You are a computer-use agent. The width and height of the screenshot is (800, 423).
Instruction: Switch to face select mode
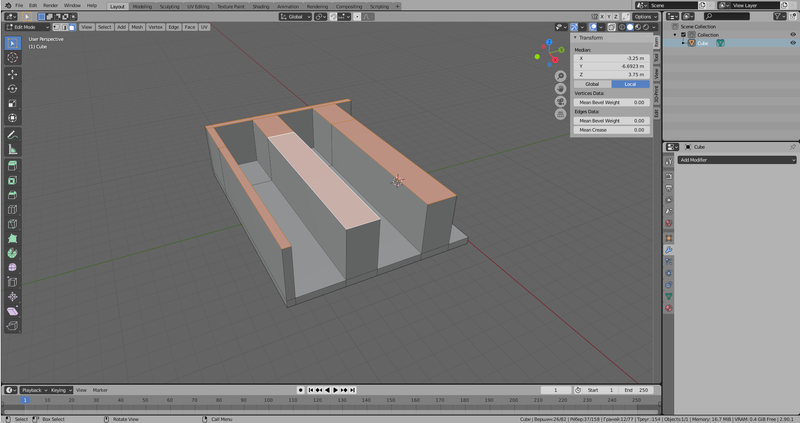[x=72, y=27]
